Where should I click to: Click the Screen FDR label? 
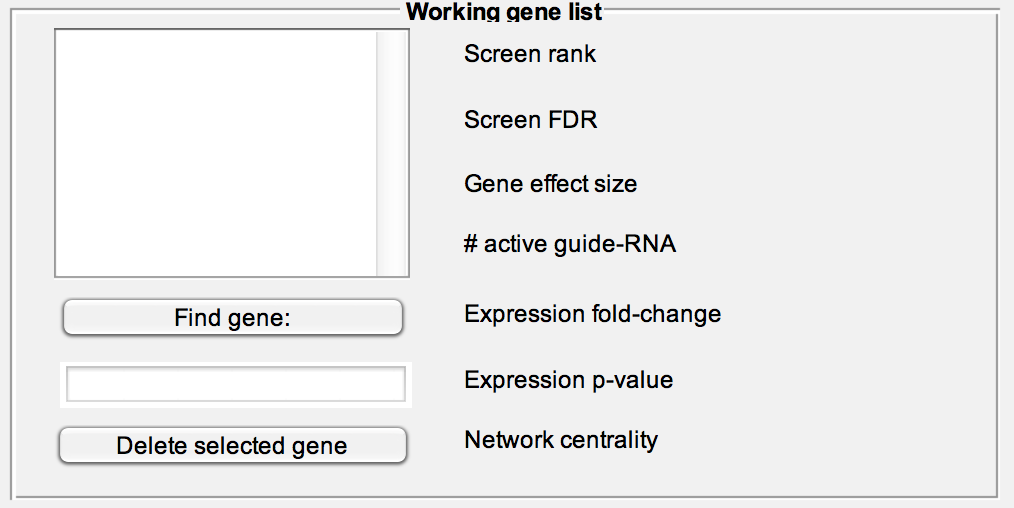(530, 120)
